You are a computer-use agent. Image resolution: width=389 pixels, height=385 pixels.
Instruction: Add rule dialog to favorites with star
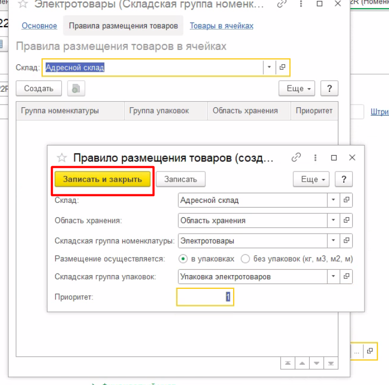click(62, 158)
